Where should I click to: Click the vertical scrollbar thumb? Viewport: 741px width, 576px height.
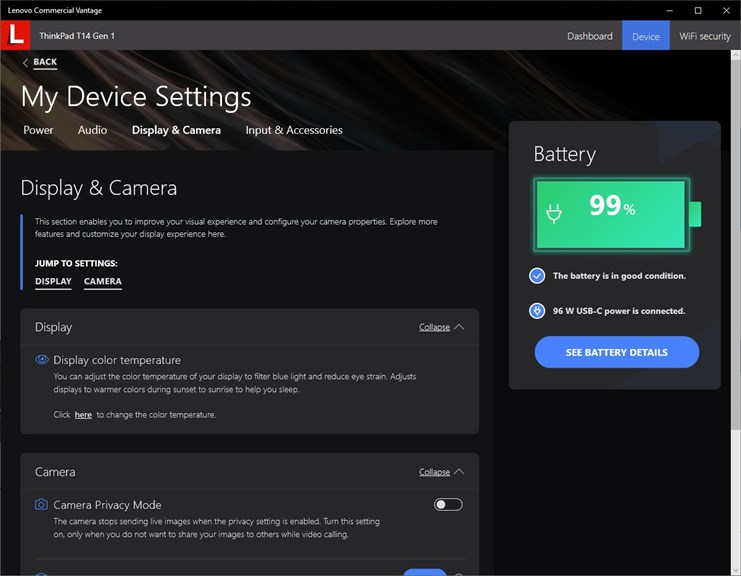click(x=736, y=244)
